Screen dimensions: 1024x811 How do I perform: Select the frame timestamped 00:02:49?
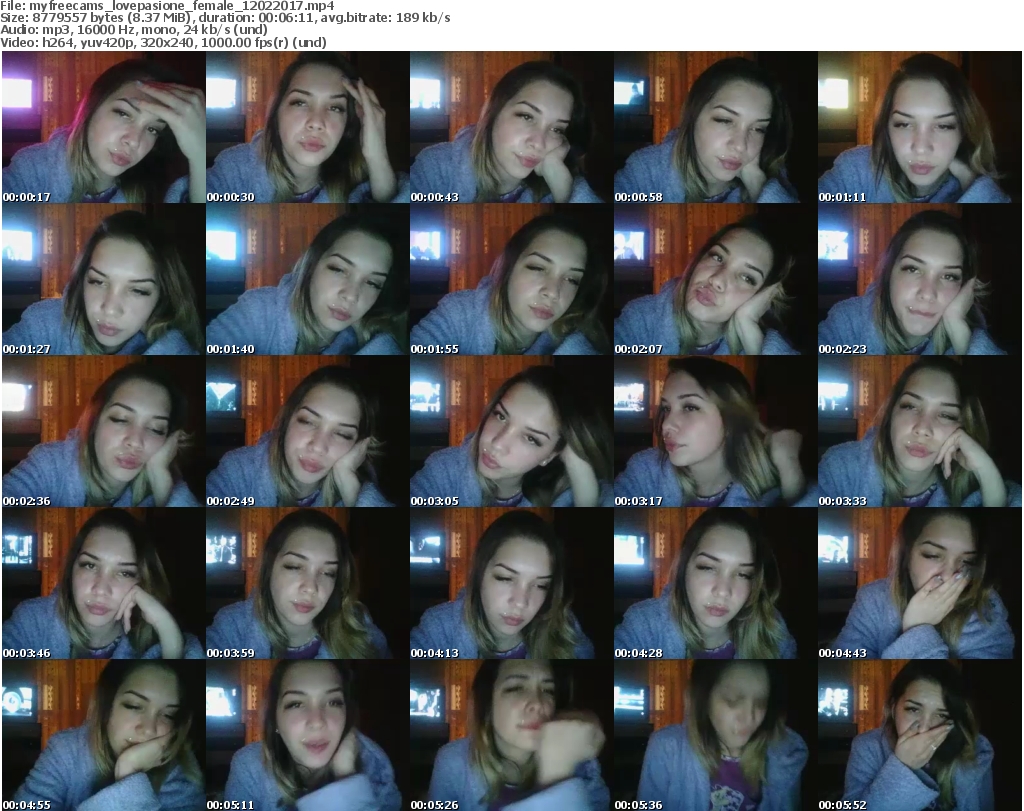(308, 432)
